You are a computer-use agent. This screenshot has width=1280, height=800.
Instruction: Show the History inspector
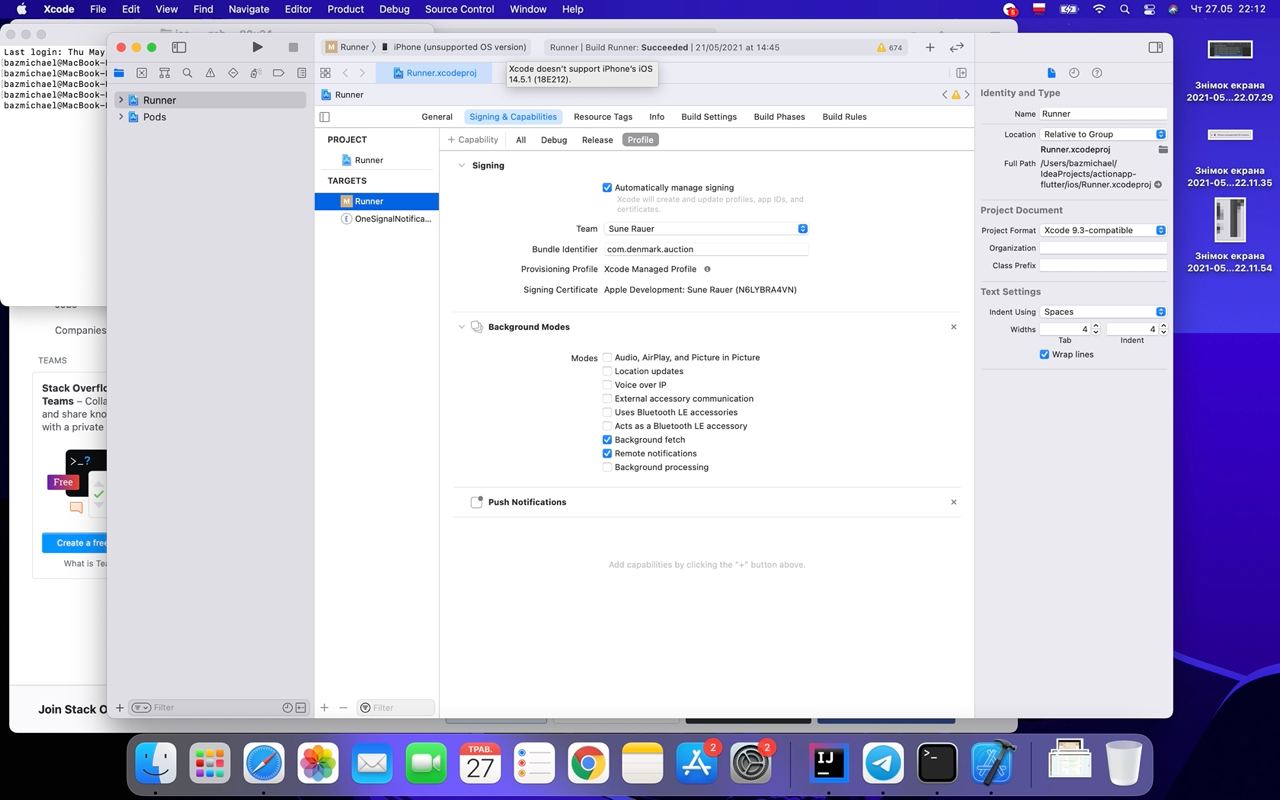tap(1074, 73)
